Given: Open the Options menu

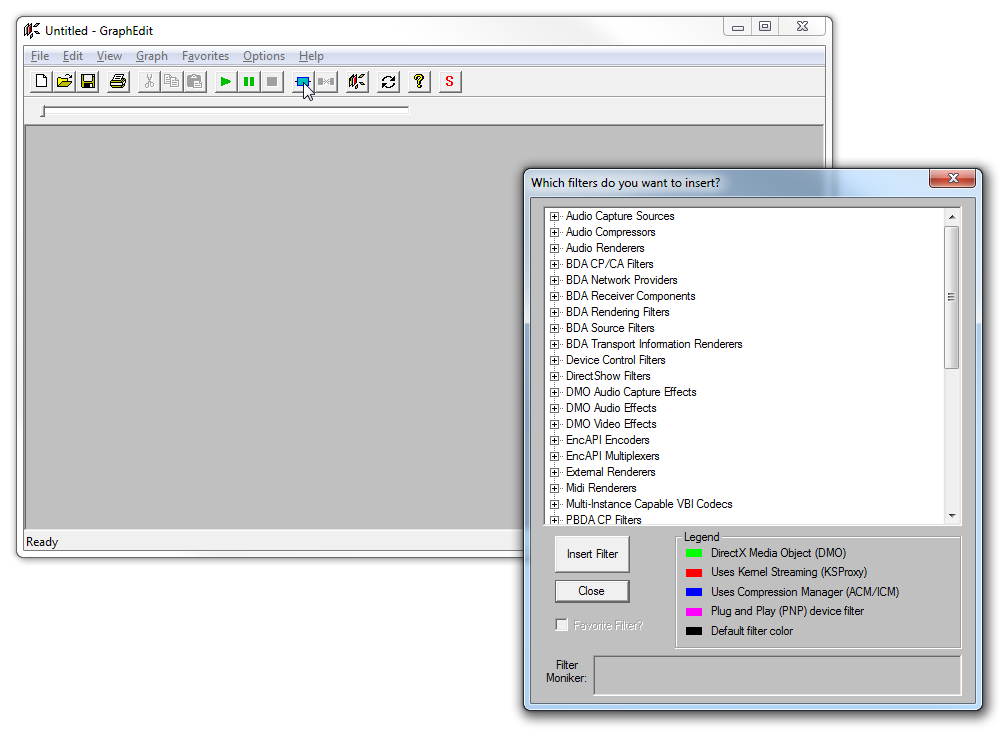Looking at the screenshot, I should pos(263,56).
